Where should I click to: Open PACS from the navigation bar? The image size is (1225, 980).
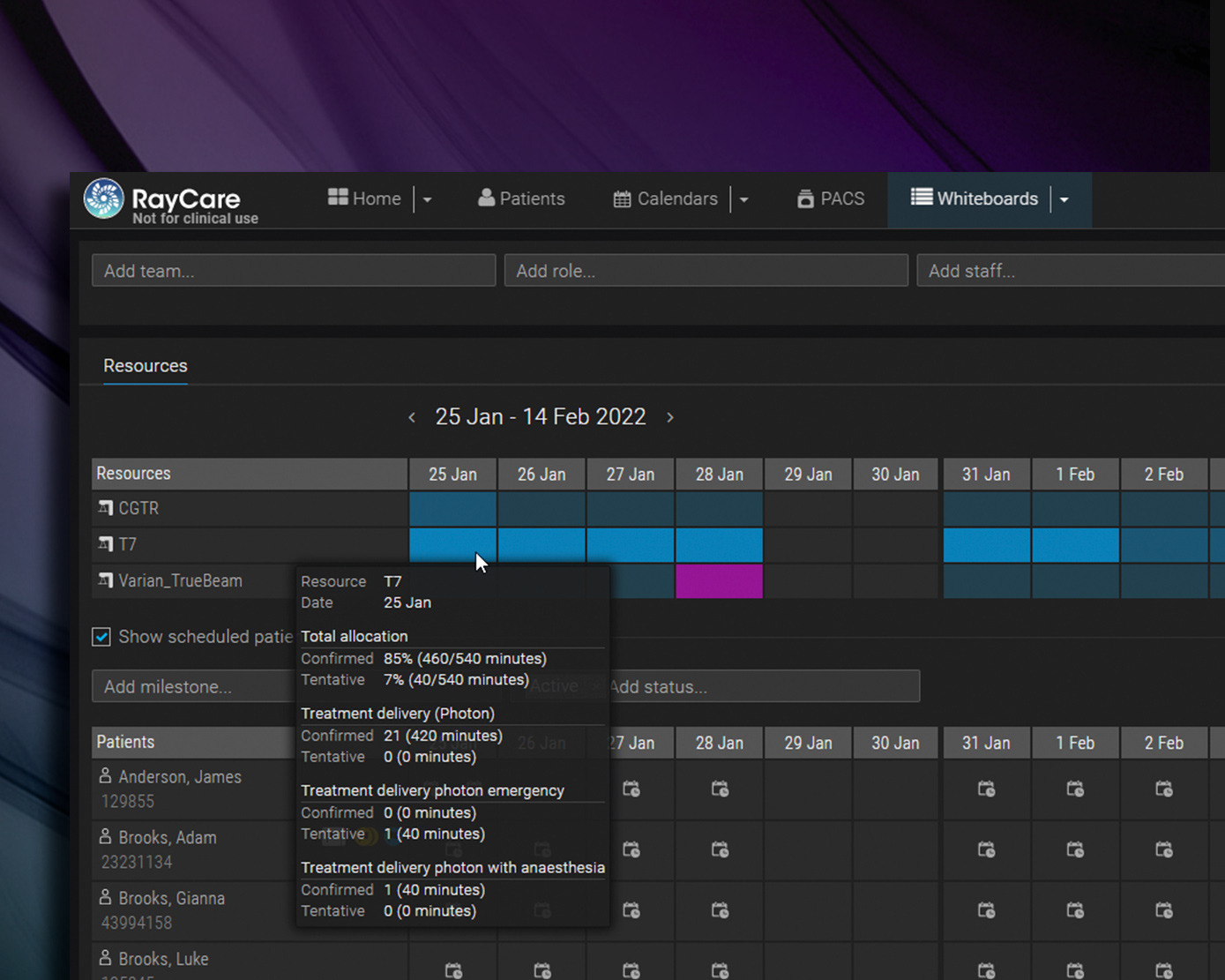pos(831,199)
